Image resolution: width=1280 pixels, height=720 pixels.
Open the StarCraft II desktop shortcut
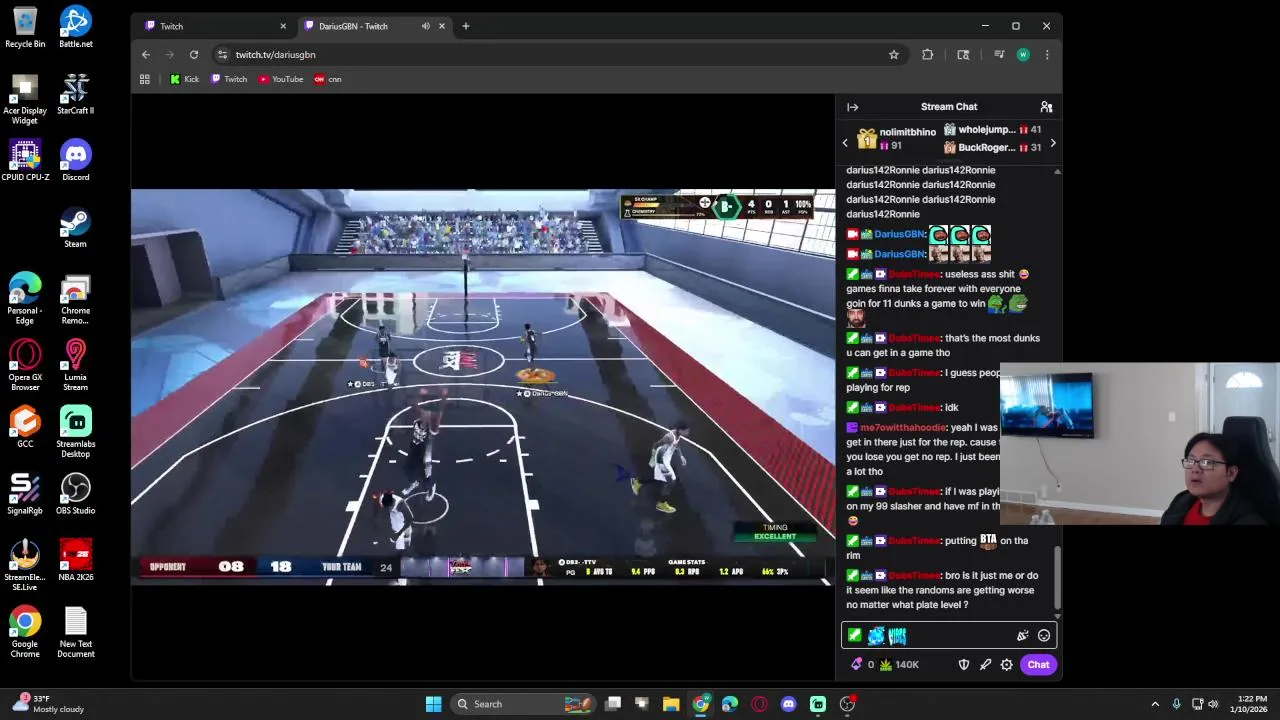pyautogui.click(x=76, y=95)
